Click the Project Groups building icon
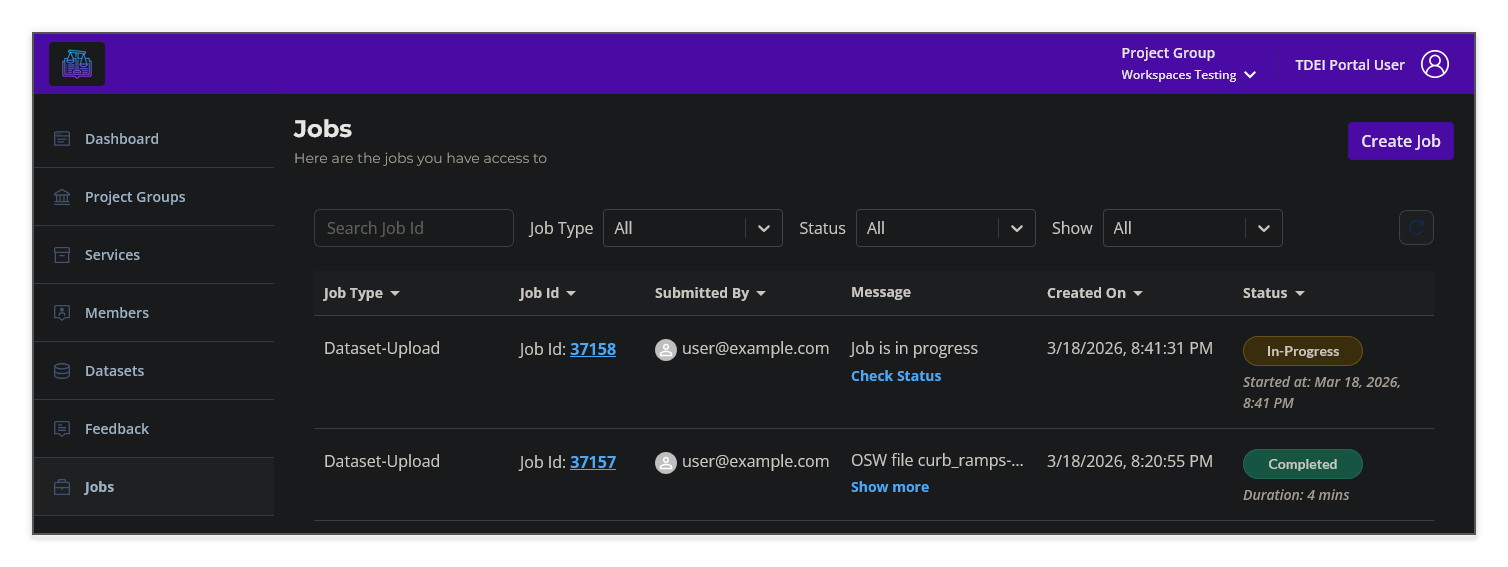This screenshot has height=567, width=1508. (62, 197)
